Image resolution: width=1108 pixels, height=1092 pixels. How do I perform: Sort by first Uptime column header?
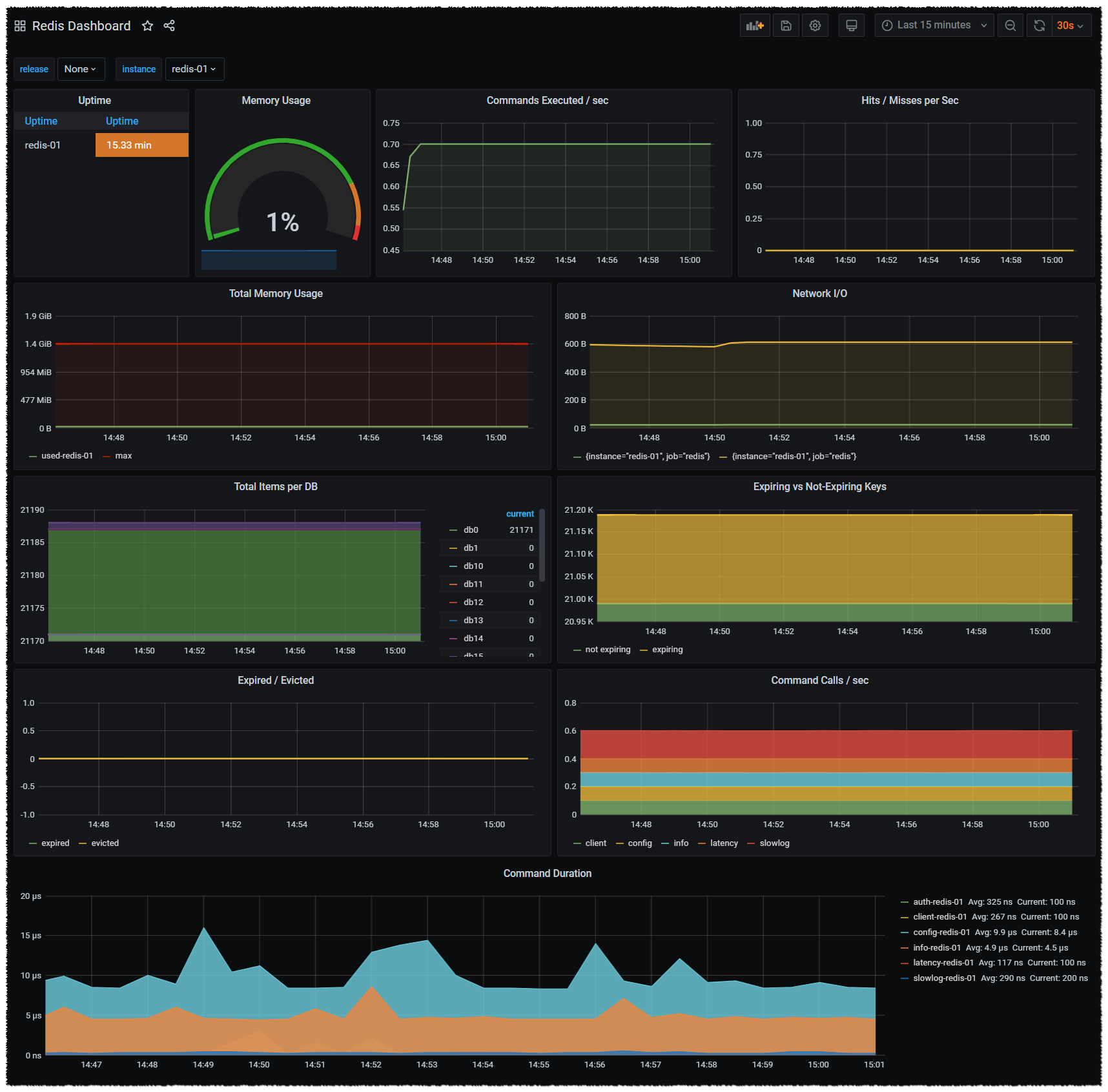pos(41,121)
